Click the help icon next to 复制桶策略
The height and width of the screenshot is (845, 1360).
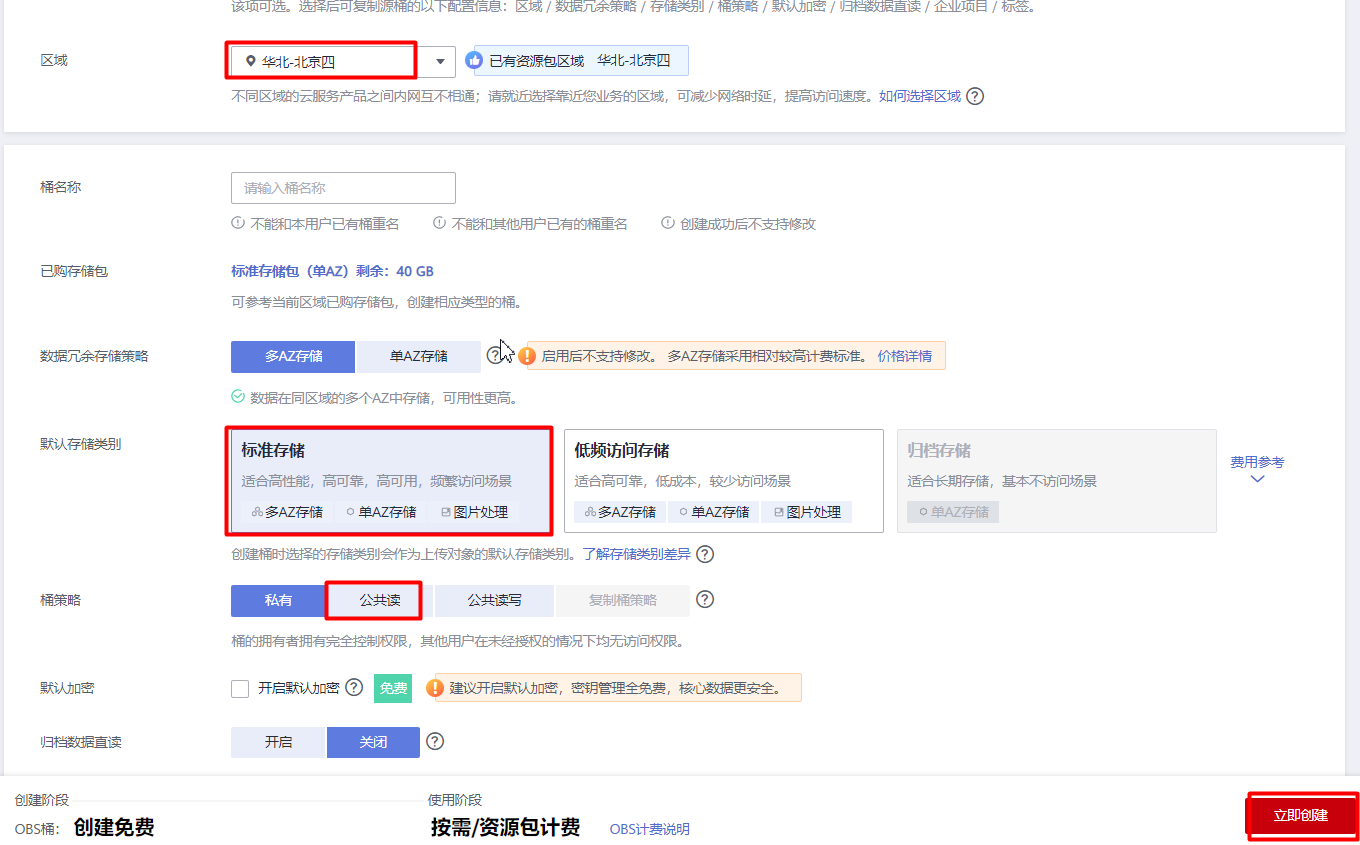[705, 600]
